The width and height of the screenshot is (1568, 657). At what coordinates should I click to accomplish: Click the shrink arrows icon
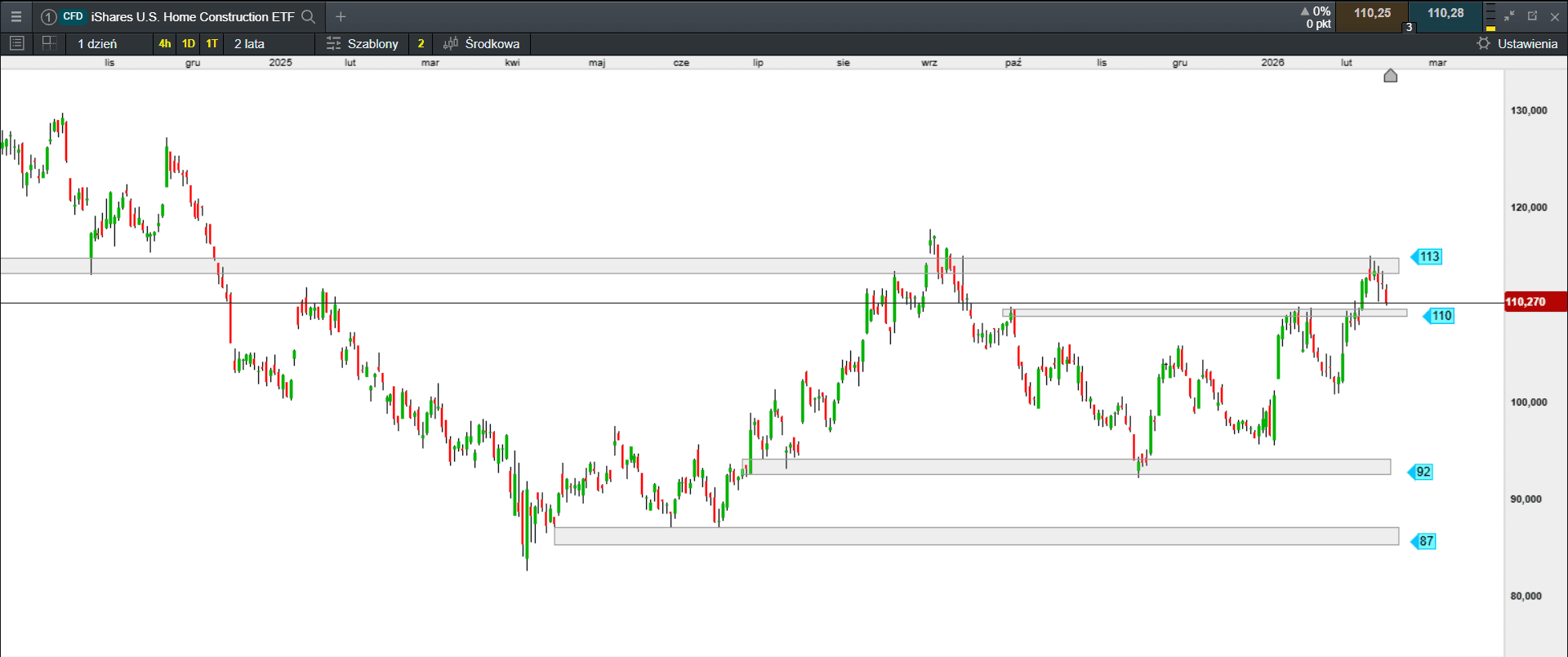pos(1509,16)
